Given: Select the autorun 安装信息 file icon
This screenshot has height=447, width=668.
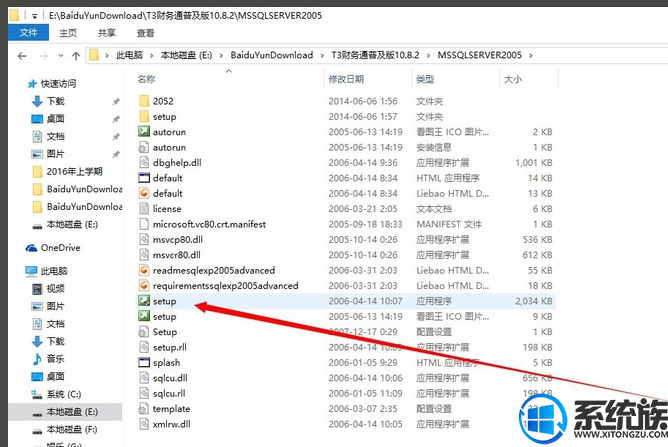Looking at the screenshot, I should [144, 147].
